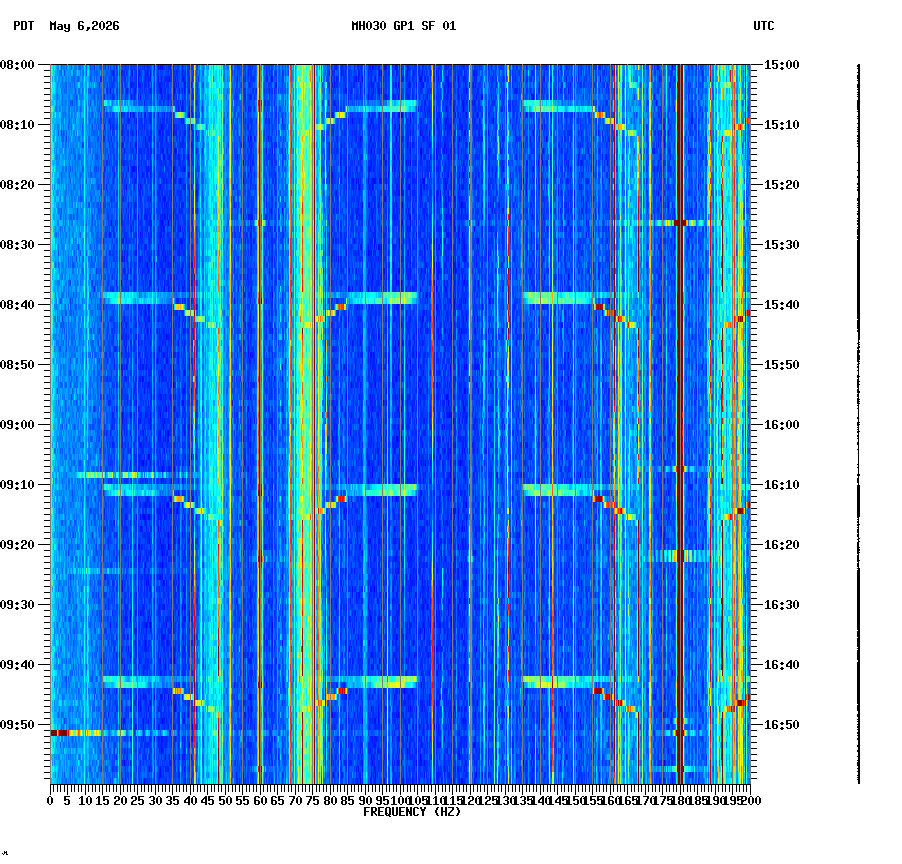Click the 16:00 UTC time label
Screen dimensions: 902x864
tap(782, 425)
